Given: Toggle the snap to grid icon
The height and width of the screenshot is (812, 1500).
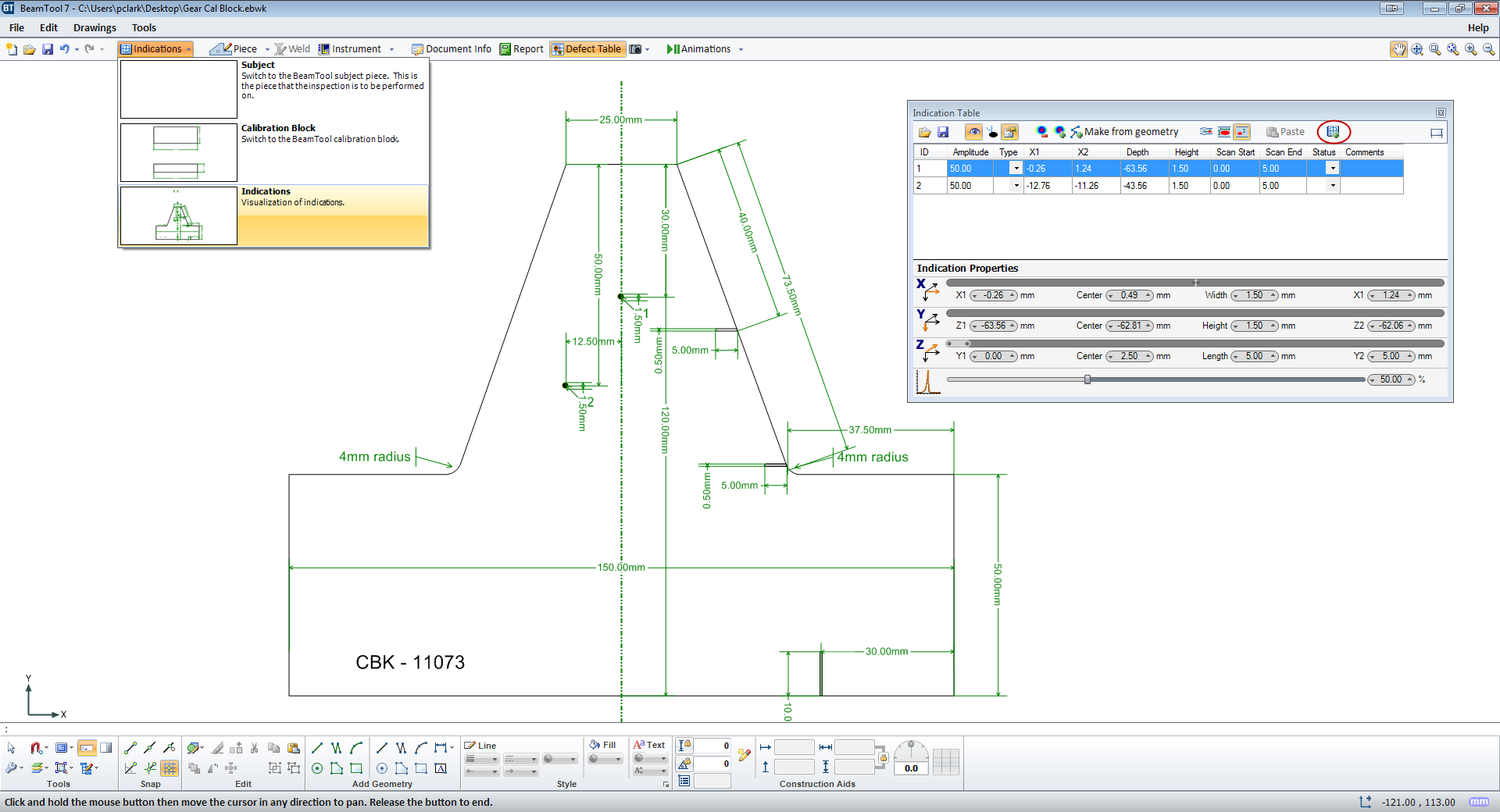Looking at the screenshot, I should (170, 768).
